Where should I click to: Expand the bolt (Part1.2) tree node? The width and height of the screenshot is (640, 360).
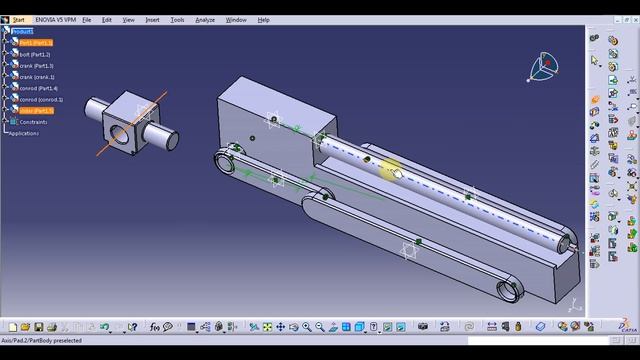tap(5, 53)
